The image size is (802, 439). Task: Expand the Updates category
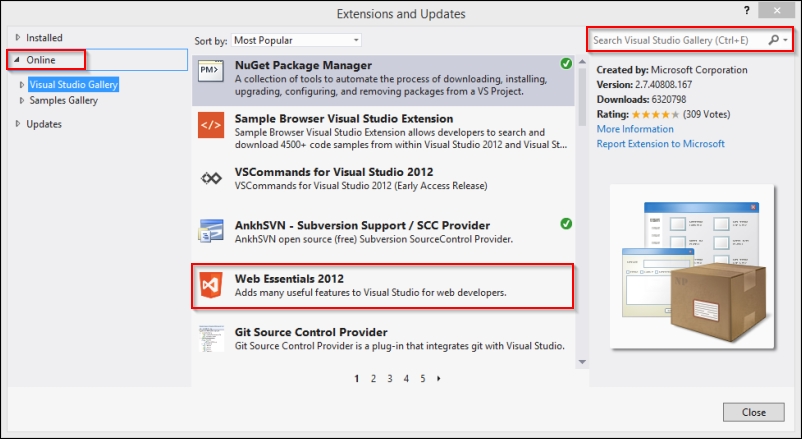coord(17,124)
